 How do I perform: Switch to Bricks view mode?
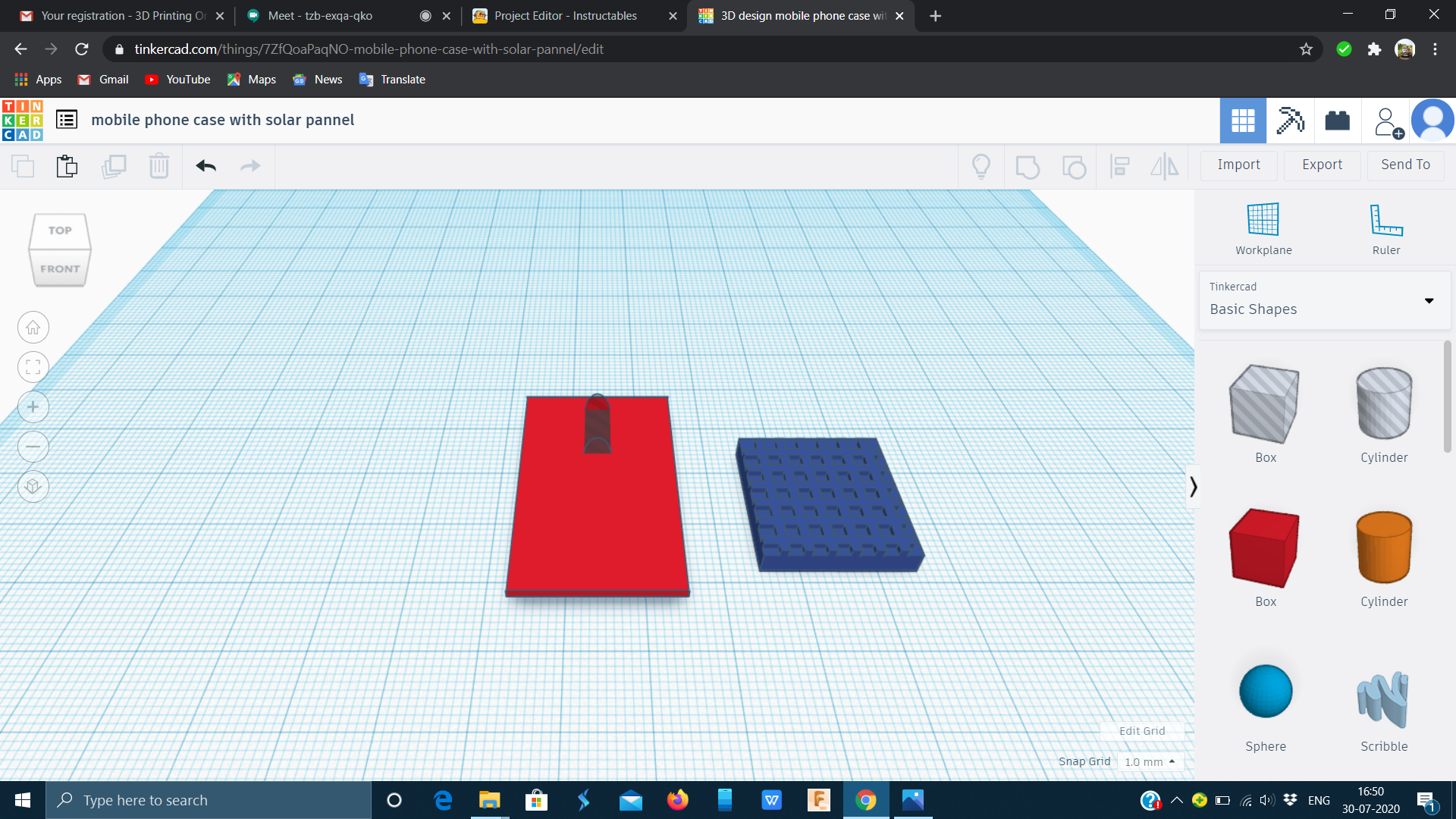1337,121
